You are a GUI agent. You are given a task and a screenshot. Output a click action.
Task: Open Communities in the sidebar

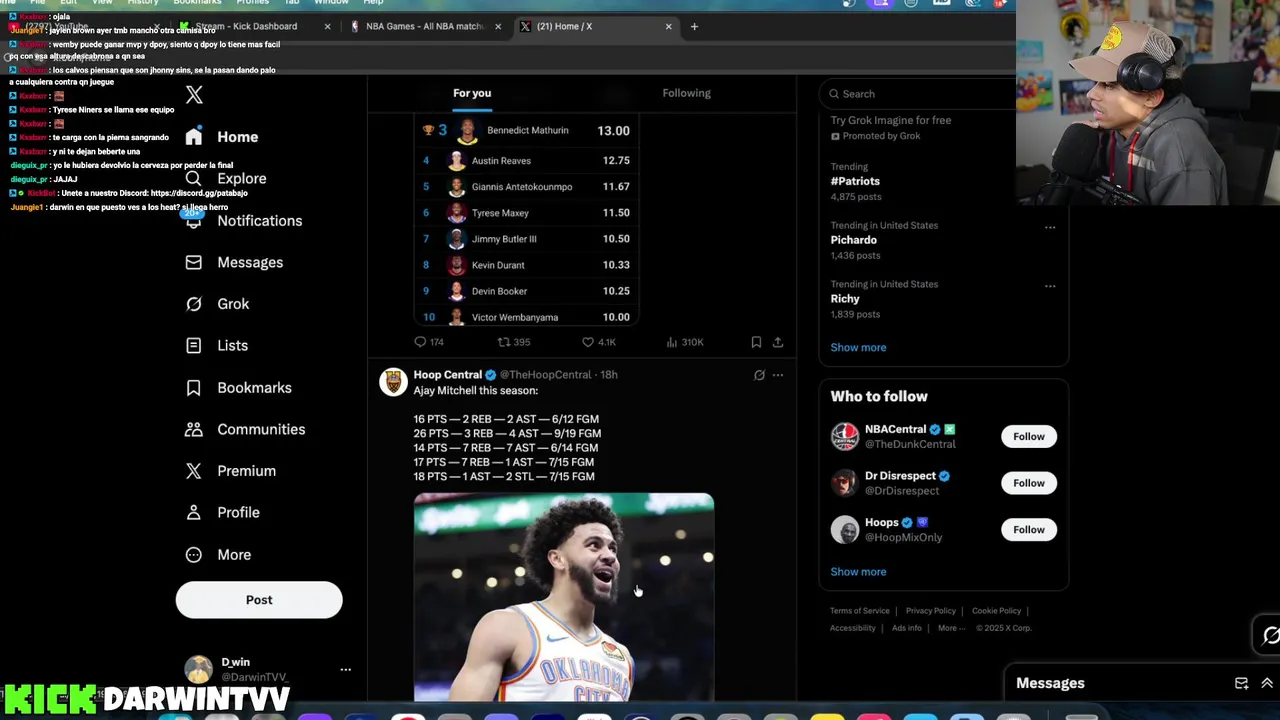246,429
